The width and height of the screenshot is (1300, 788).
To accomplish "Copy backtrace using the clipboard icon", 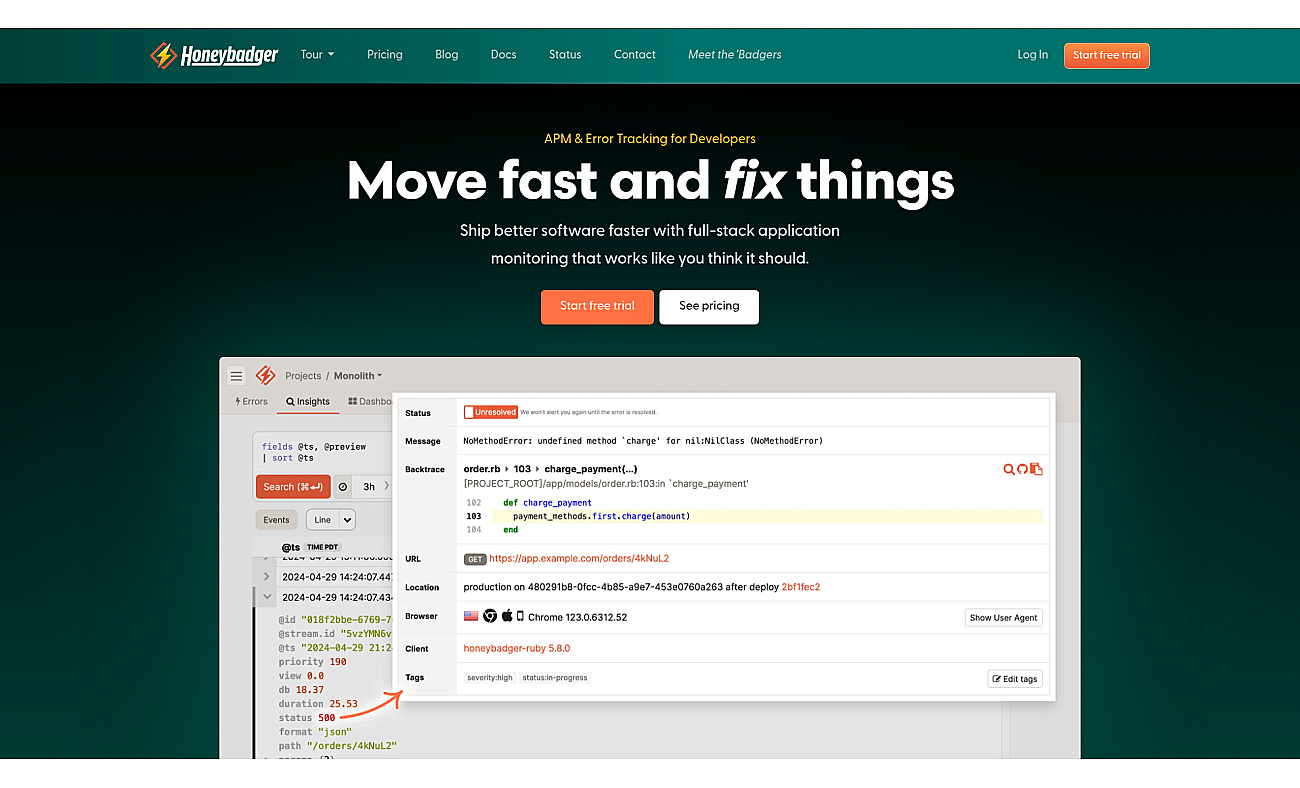I will 1036,469.
